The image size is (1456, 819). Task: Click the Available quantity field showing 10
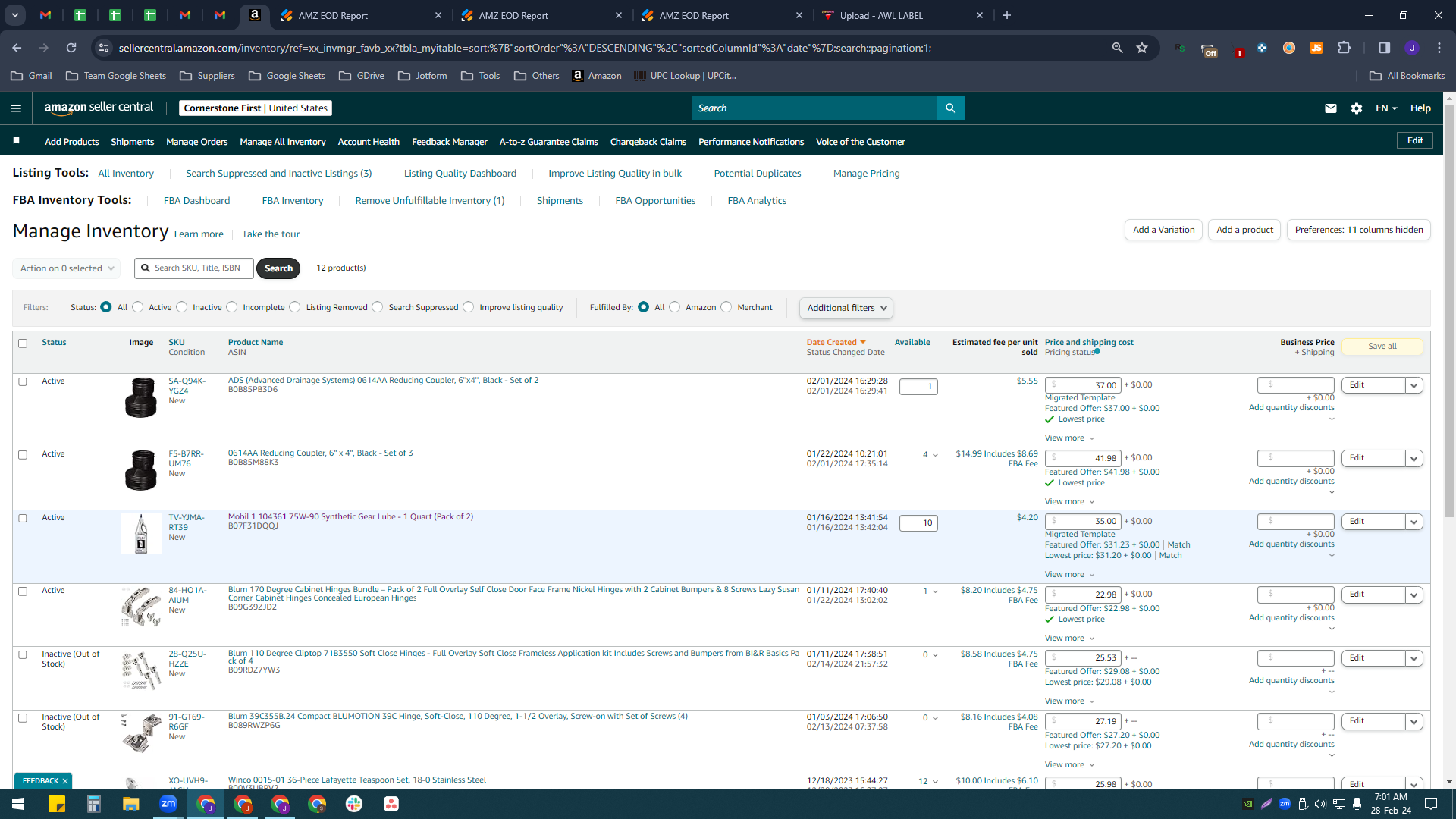coord(918,523)
